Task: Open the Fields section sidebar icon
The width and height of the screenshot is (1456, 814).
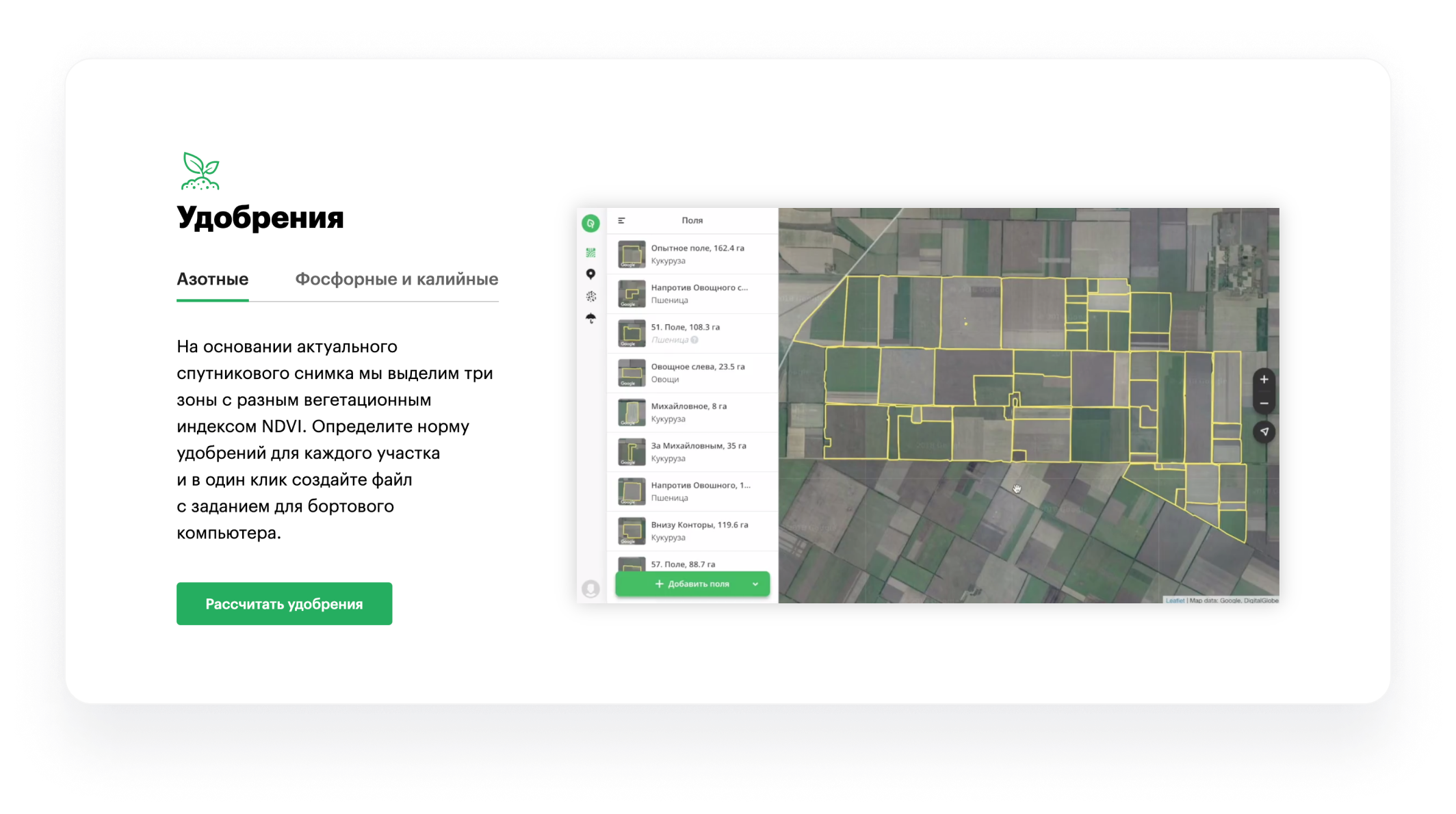Action: click(x=590, y=252)
